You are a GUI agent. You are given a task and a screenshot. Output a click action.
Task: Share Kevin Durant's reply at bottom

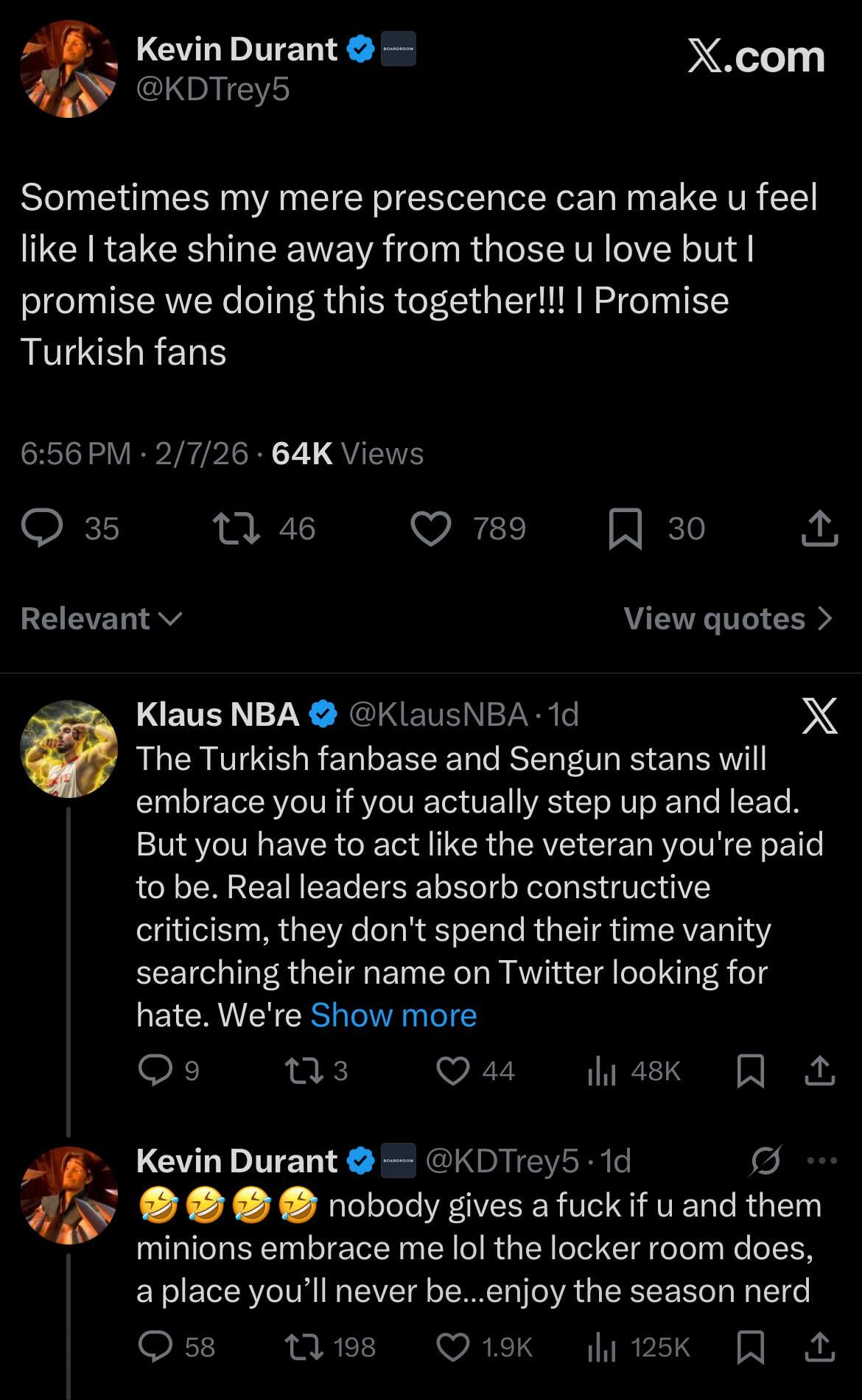(x=819, y=1347)
